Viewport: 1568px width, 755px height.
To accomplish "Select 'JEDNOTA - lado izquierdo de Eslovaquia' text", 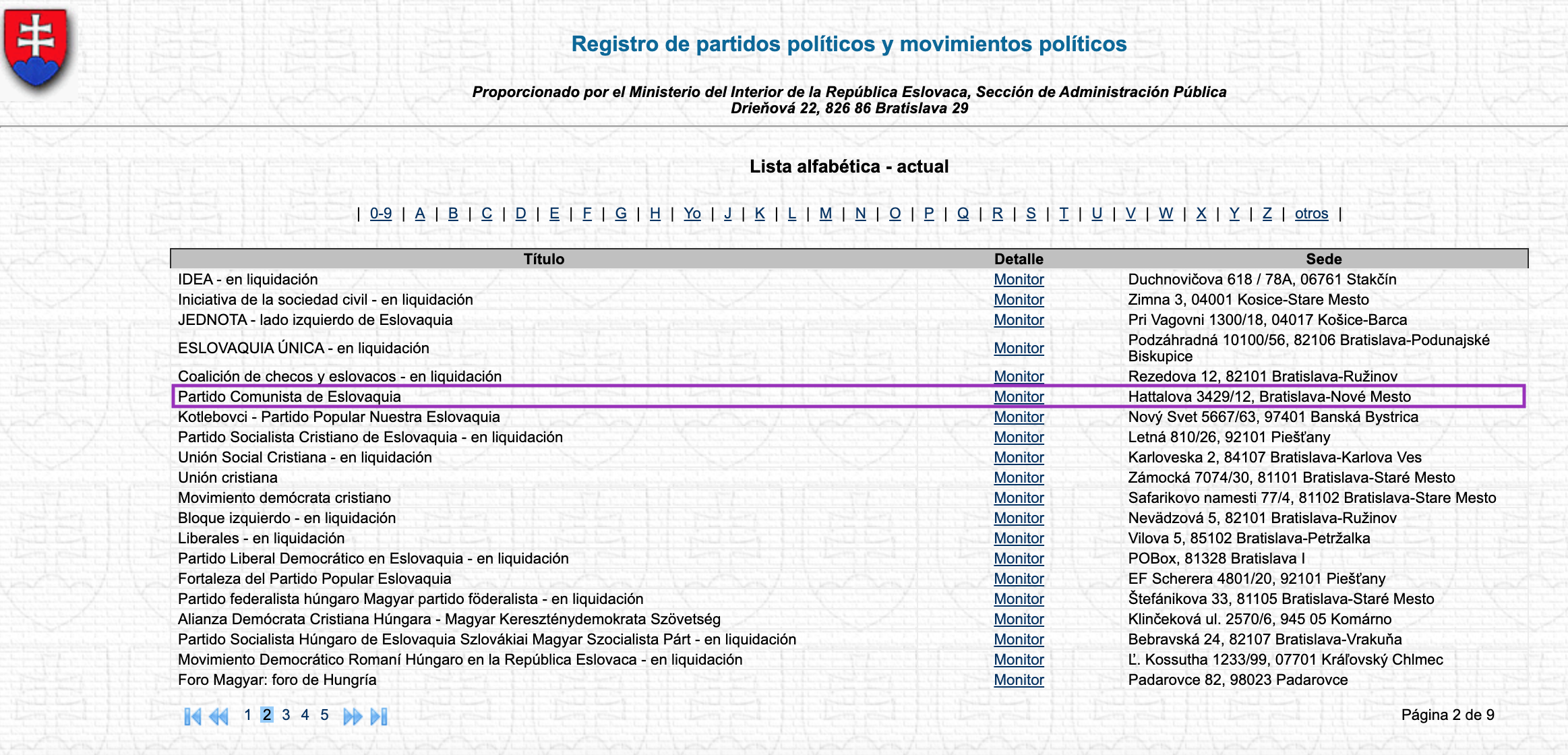I will click(315, 320).
